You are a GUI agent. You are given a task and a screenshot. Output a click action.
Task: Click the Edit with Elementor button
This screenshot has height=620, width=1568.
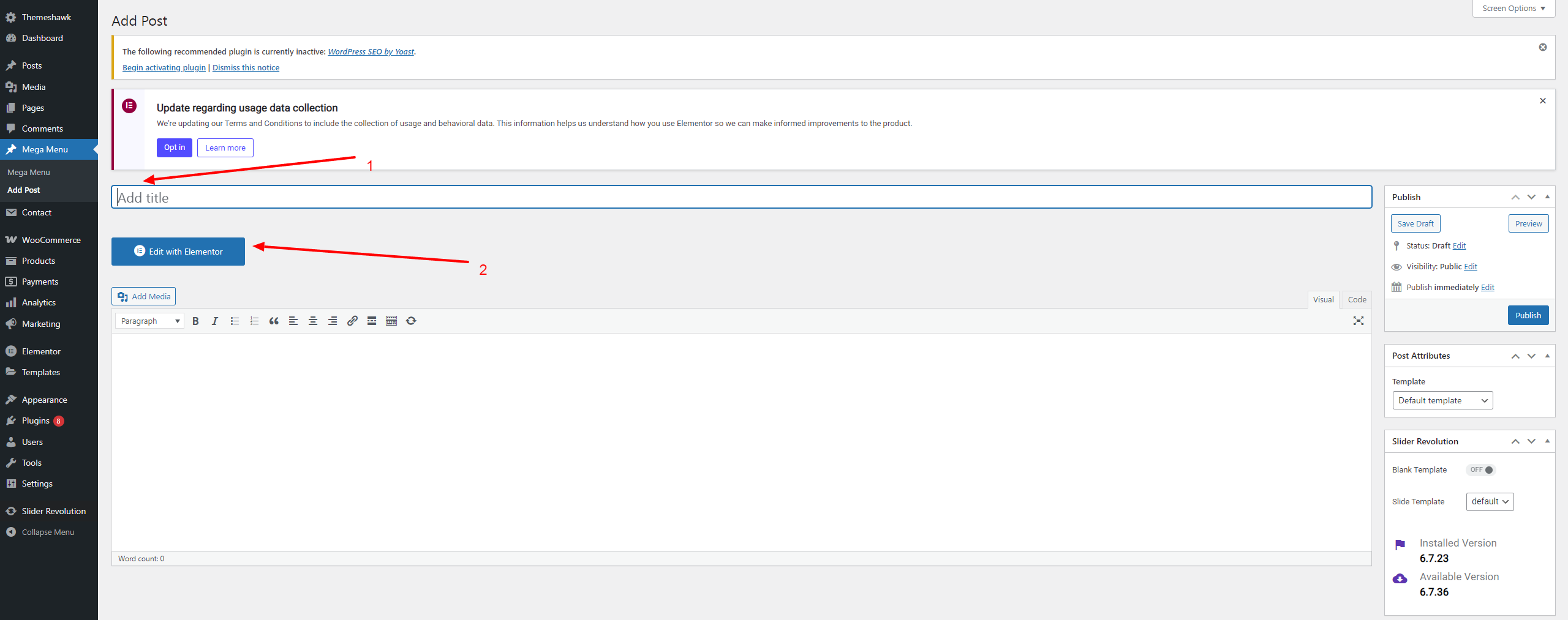click(x=178, y=252)
